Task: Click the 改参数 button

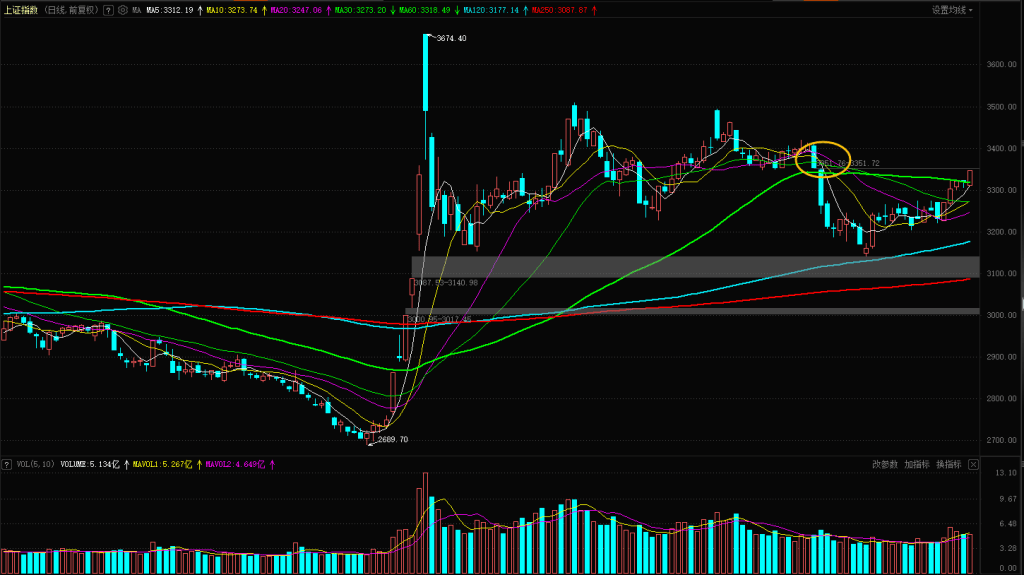Action: tap(885, 464)
